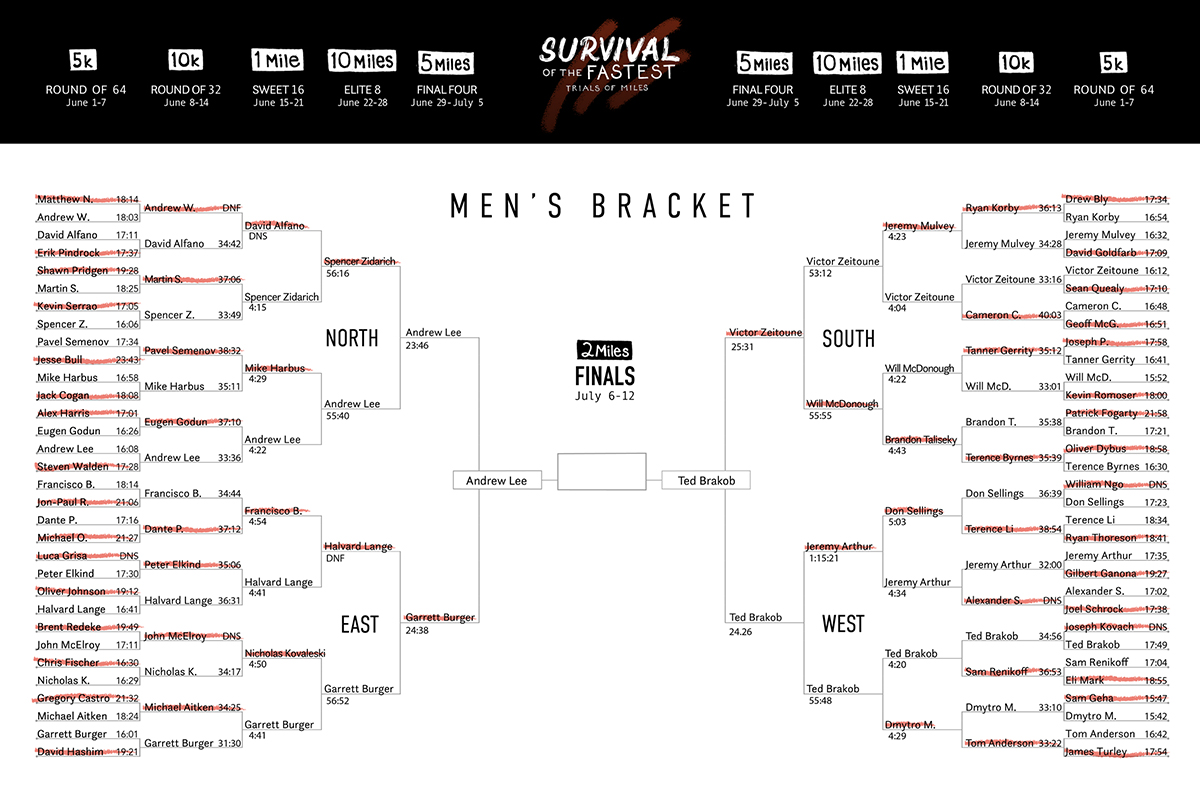This screenshot has height=800, width=1200.
Task: Click the MEN'S BRACKET title
Action: point(603,206)
